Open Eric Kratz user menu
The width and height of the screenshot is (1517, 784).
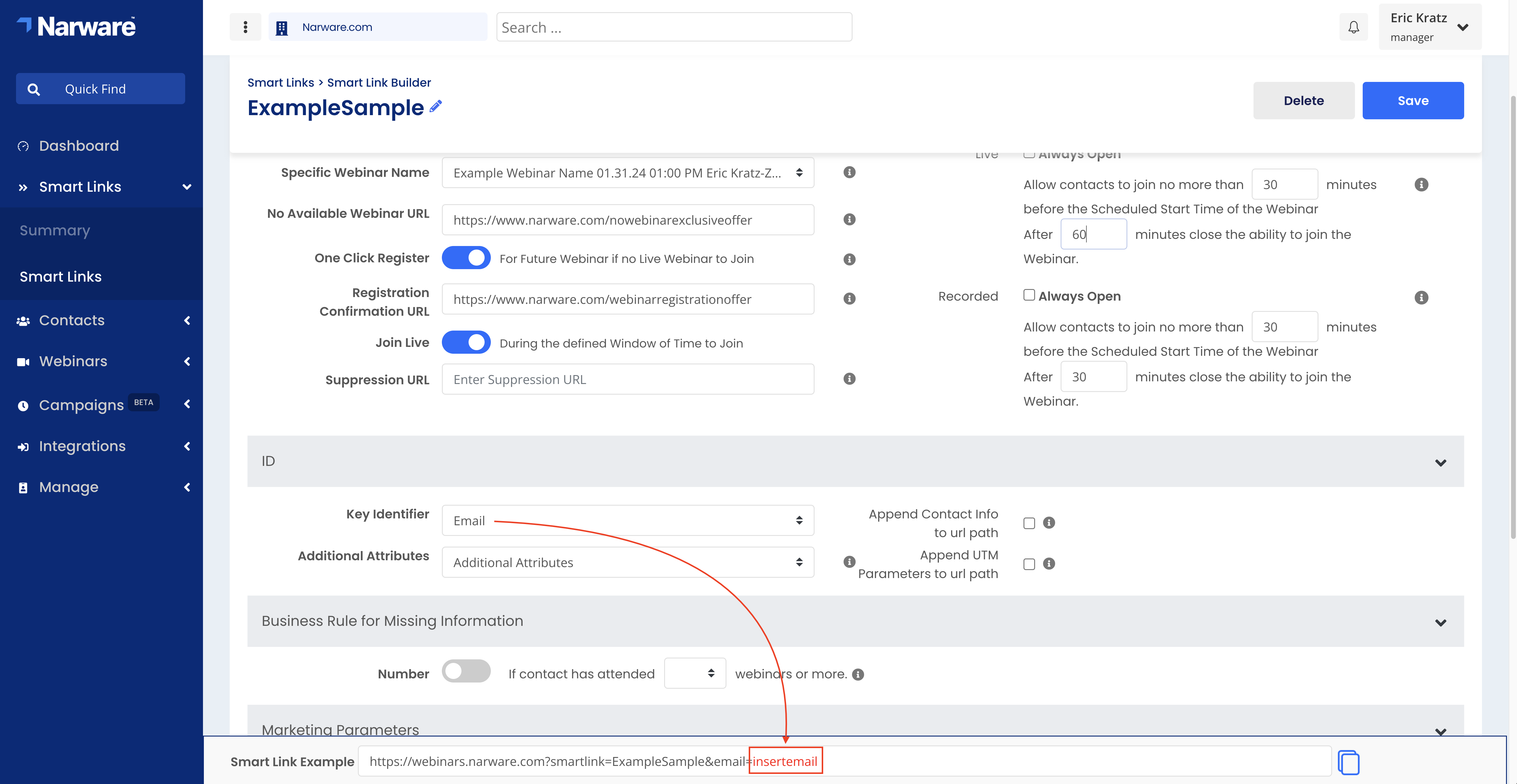pyautogui.click(x=1430, y=27)
